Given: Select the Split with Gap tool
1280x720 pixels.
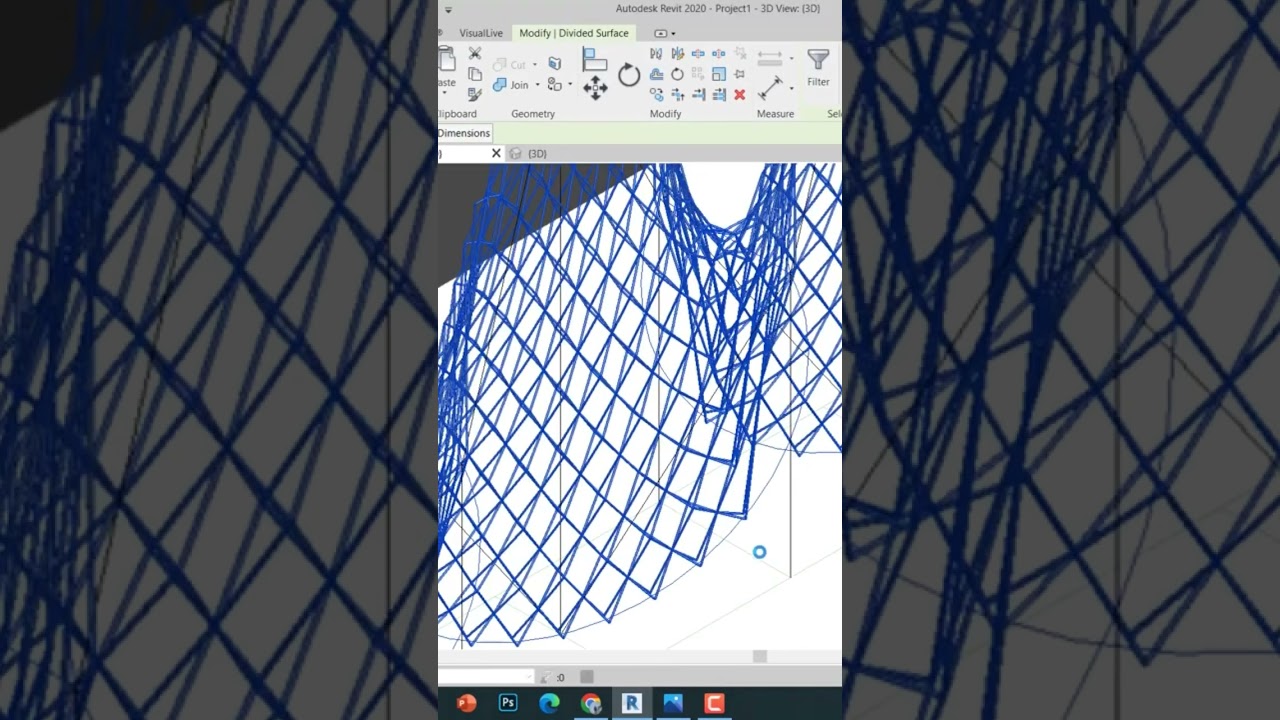Looking at the screenshot, I should click(x=719, y=53).
